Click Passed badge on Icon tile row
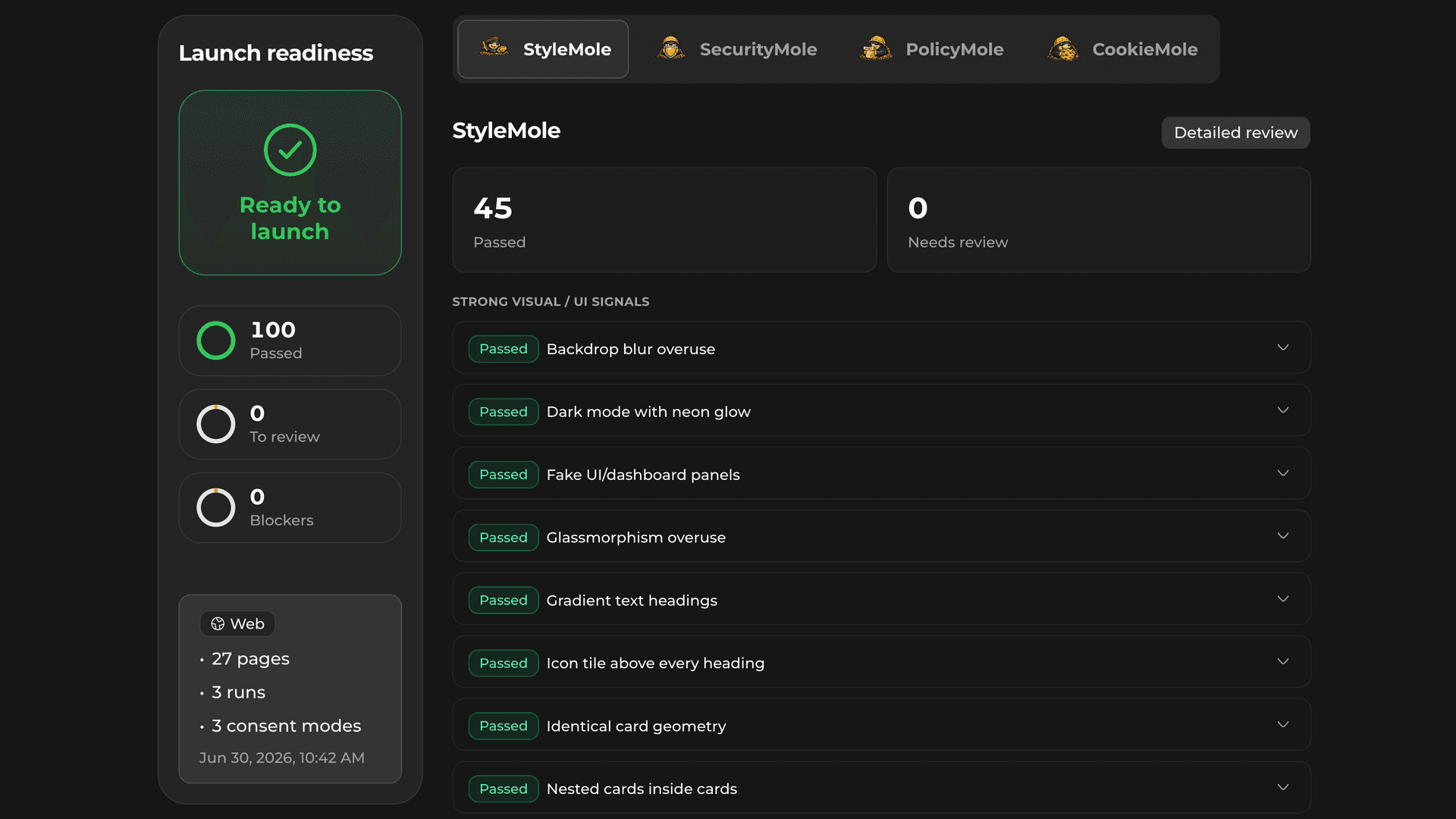Image resolution: width=1456 pixels, height=819 pixels. pyautogui.click(x=504, y=664)
